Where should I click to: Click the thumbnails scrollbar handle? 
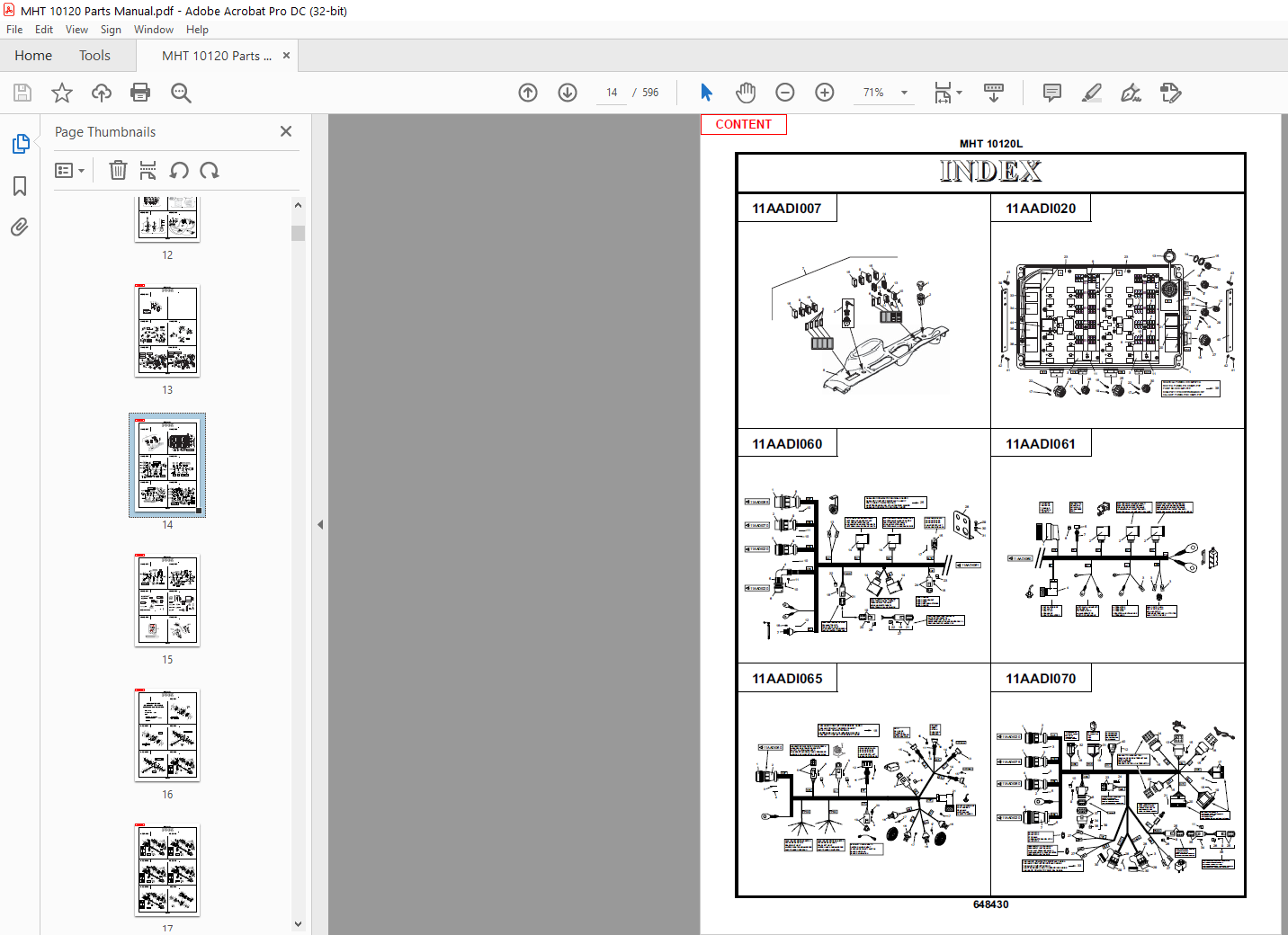click(x=298, y=233)
